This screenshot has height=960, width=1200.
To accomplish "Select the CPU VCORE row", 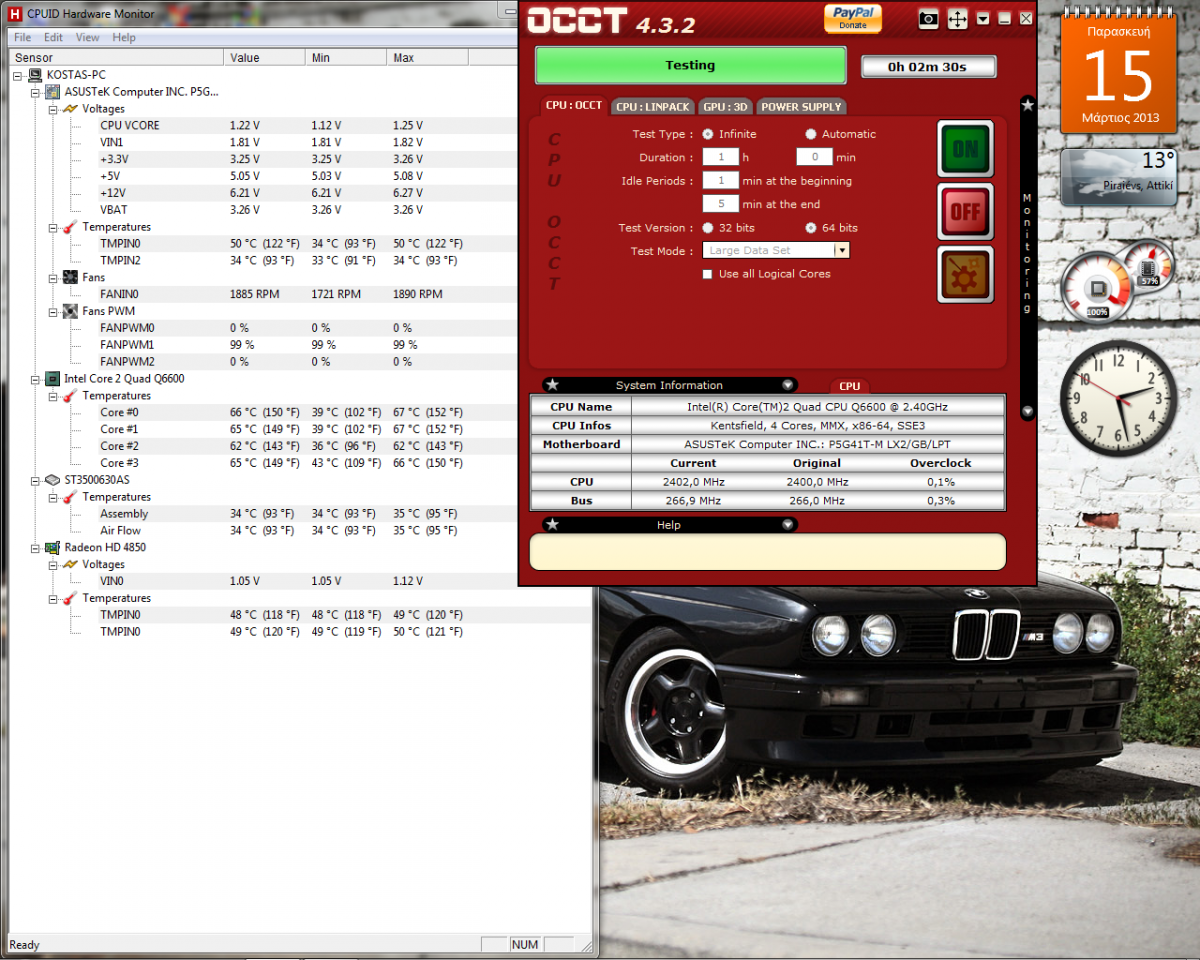I will click(x=300, y=126).
